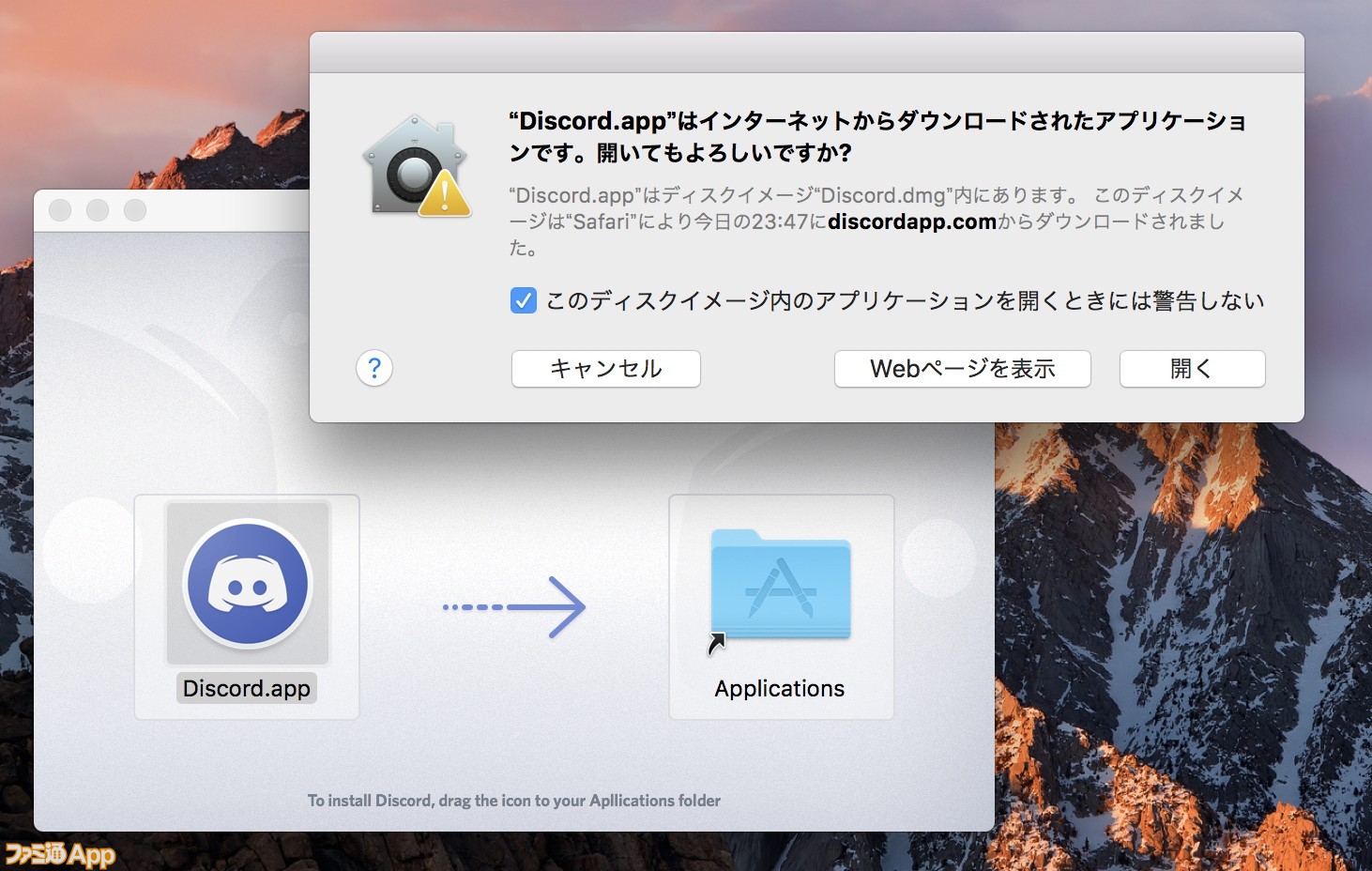This screenshot has width=1372, height=871.
Task: Click the 'To install Discord' instruction text
Action: [x=514, y=801]
